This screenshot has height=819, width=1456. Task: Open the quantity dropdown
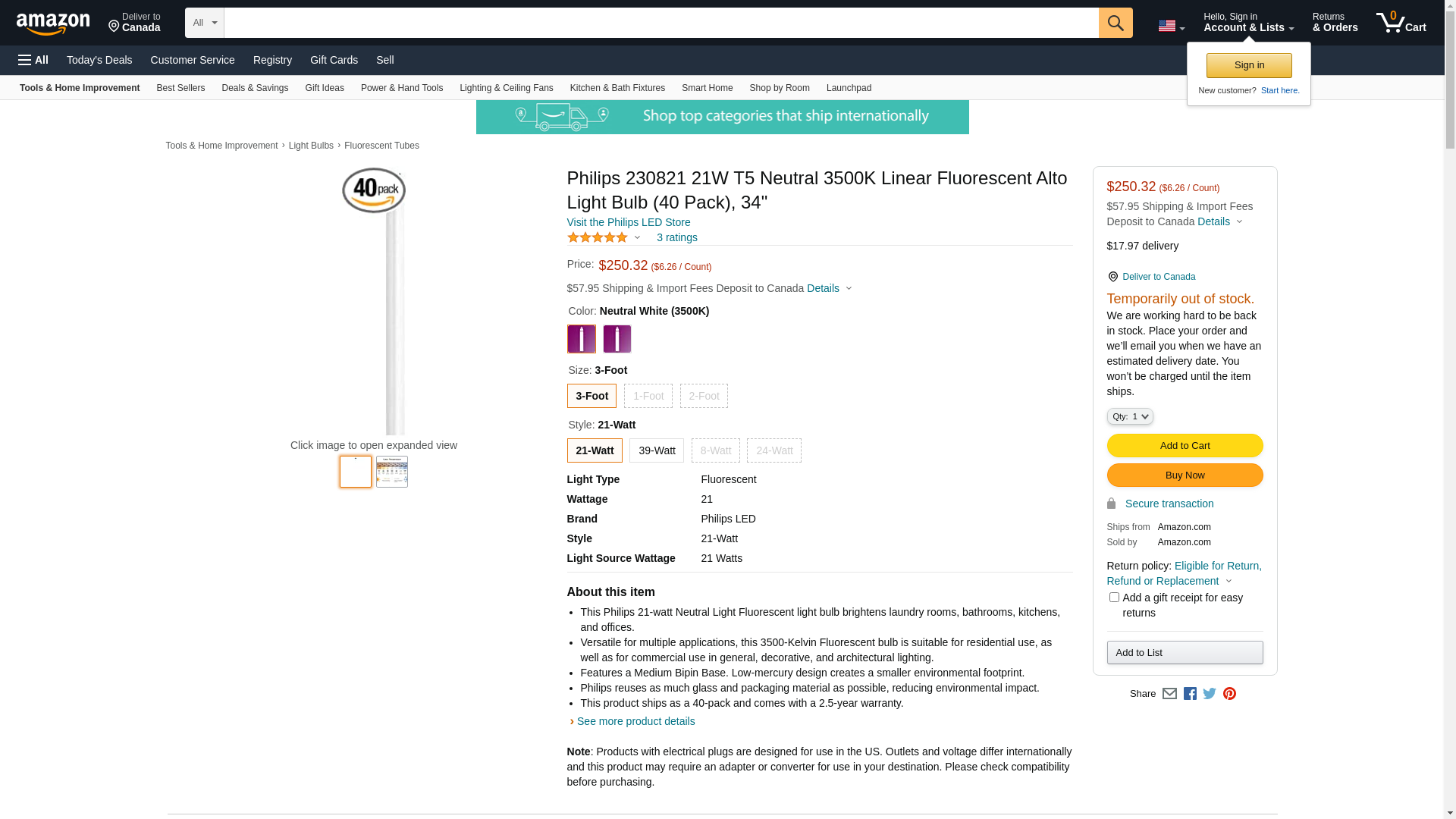coord(1129,416)
